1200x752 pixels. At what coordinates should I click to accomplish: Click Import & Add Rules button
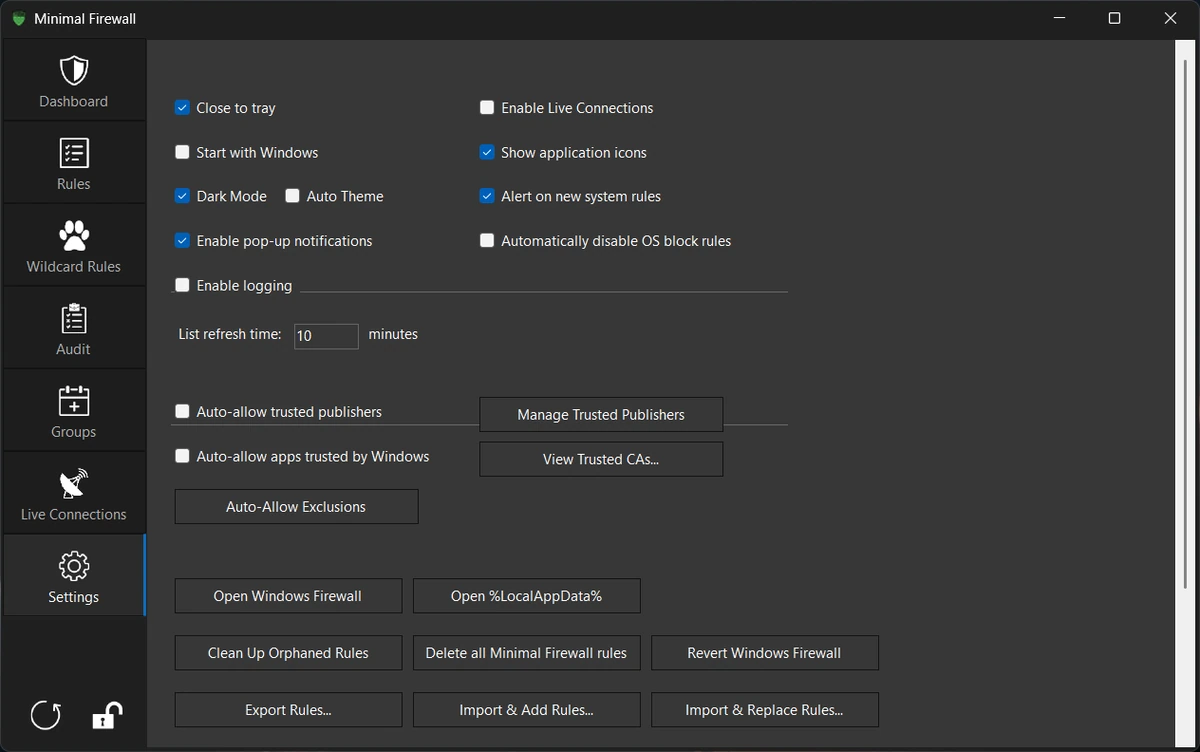pyautogui.click(x=526, y=710)
